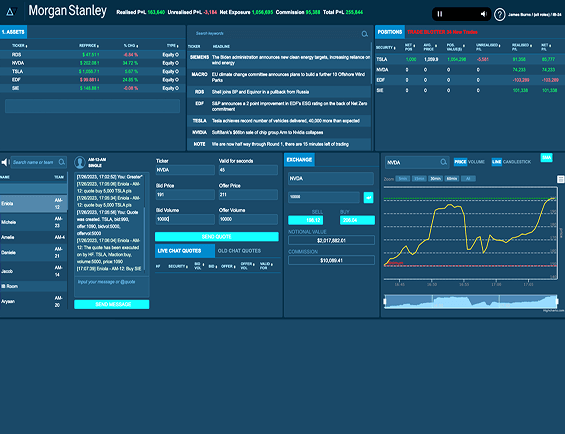Set chart zoom to 15min

click(419, 179)
